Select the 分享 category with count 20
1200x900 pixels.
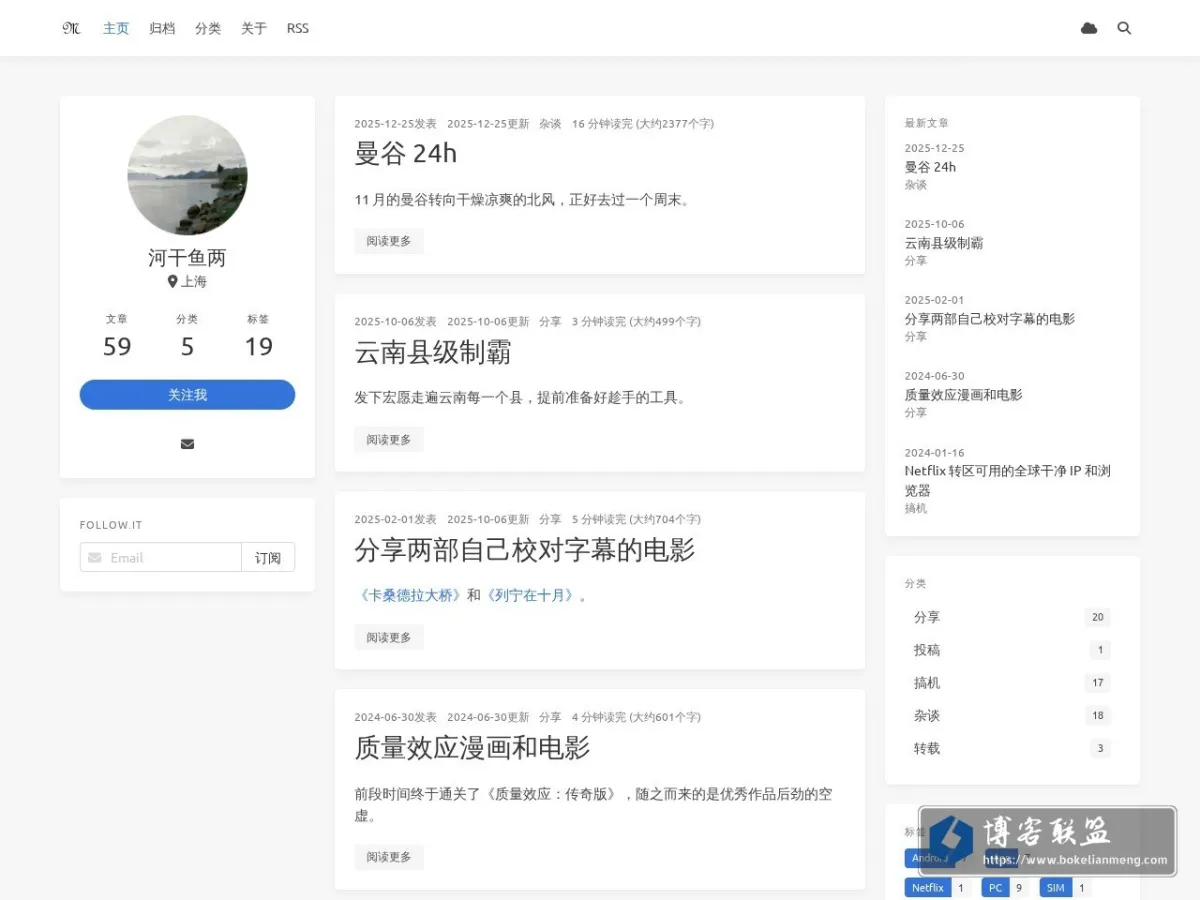pyautogui.click(x=1012, y=617)
